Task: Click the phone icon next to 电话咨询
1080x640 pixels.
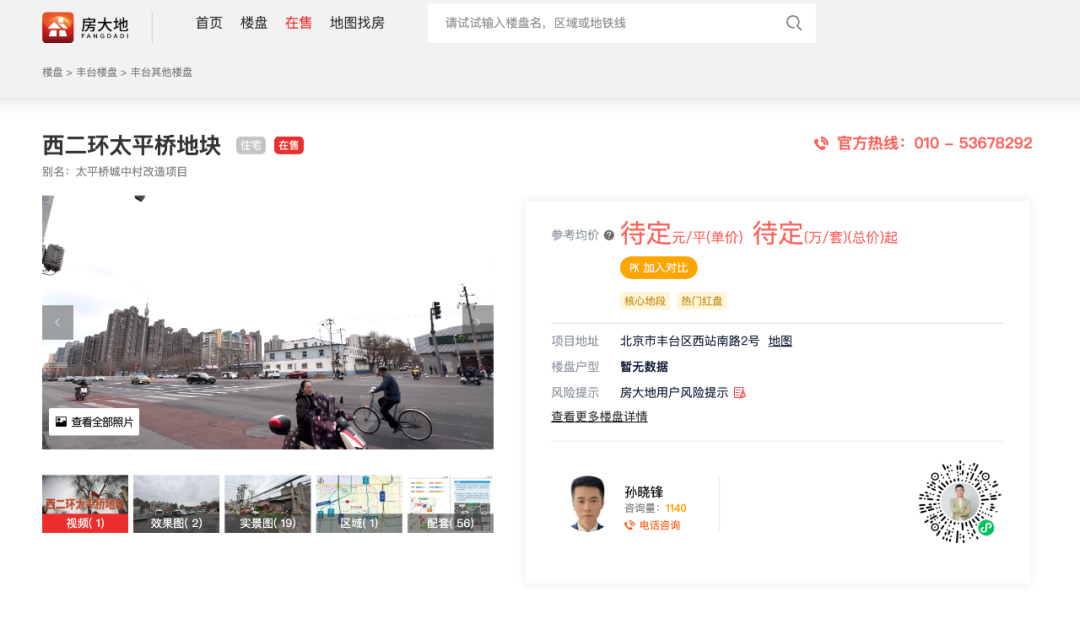Action: coord(630,525)
